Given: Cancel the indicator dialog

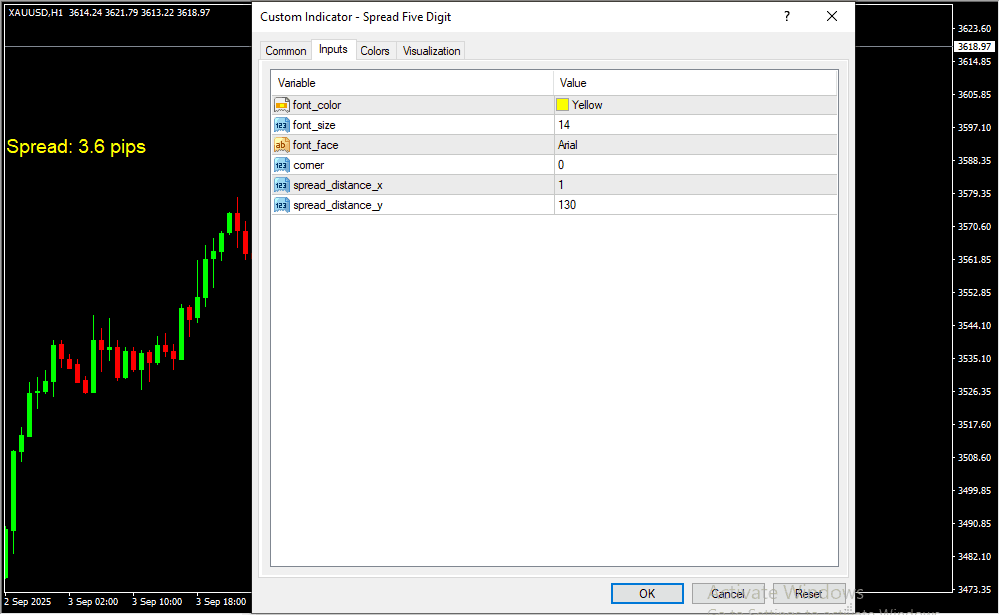Looking at the screenshot, I should pyautogui.click(x=728, y=594).
